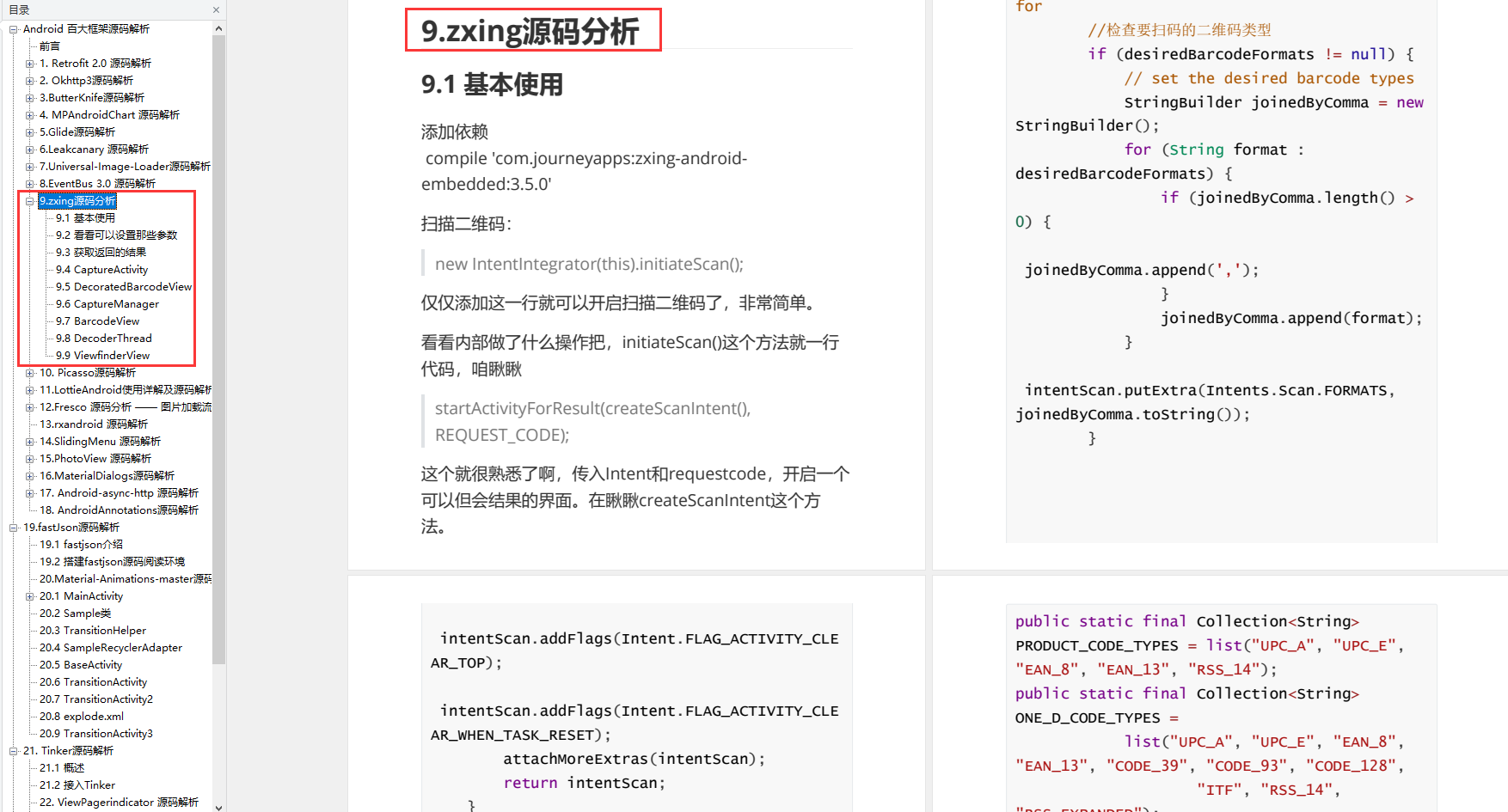Click the bookmarks panel scroll down arrow

pyautogui.click(x=218, y=807)
